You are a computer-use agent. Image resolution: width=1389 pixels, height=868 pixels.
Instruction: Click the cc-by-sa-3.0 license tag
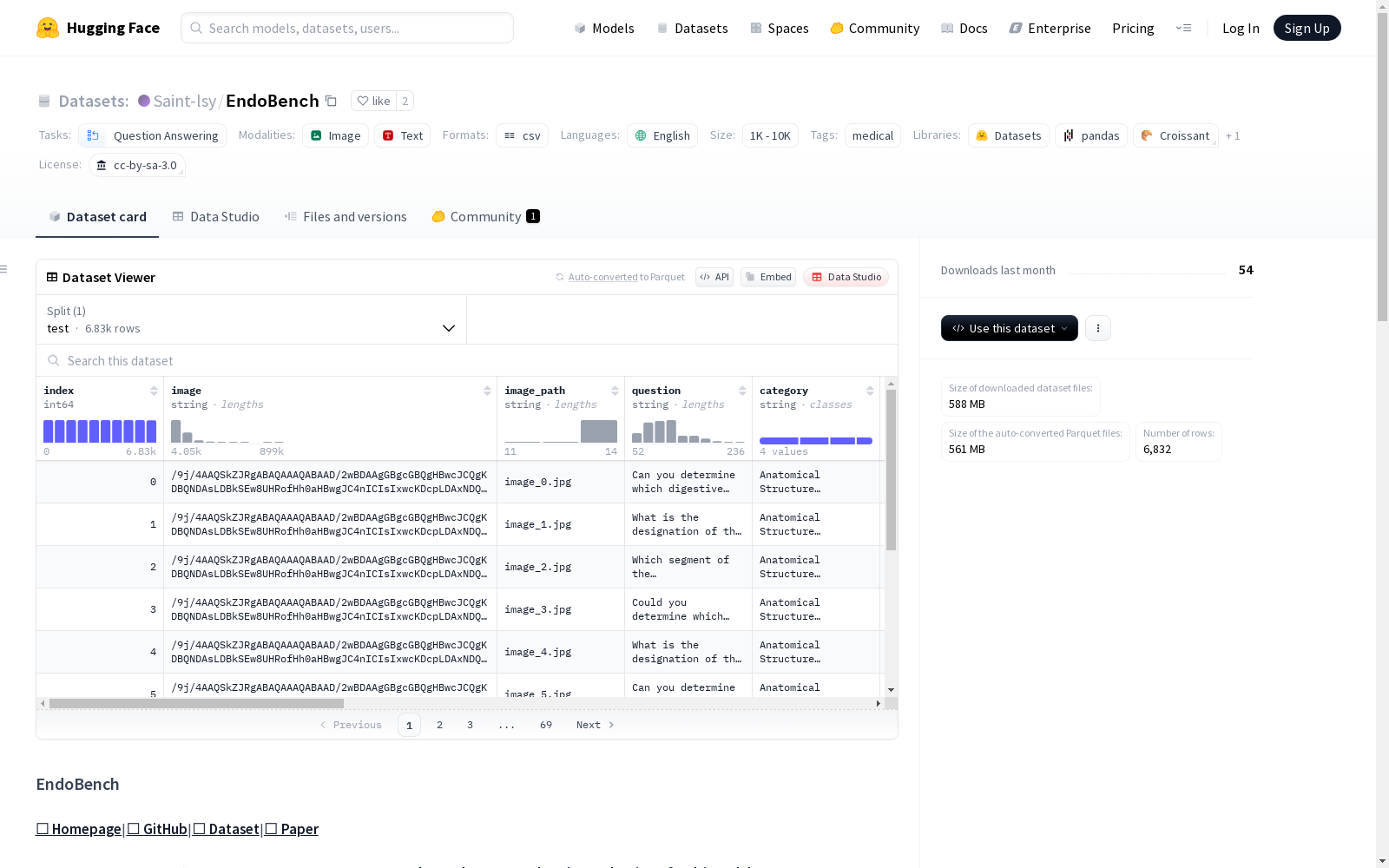[137, 165]
